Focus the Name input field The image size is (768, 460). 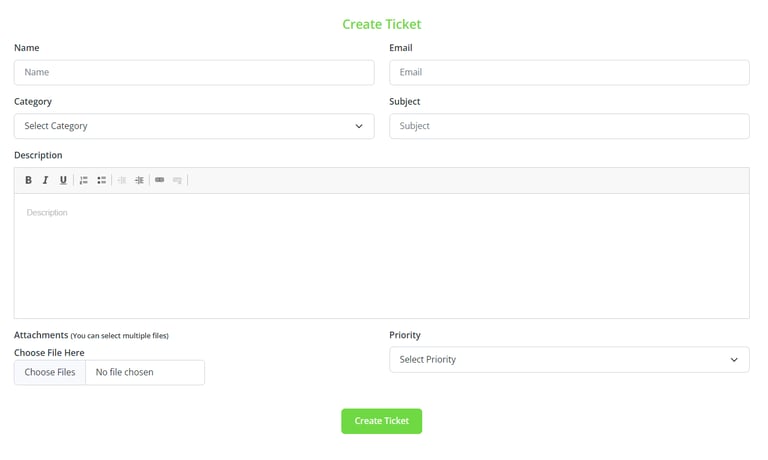[x=194, y=73]
